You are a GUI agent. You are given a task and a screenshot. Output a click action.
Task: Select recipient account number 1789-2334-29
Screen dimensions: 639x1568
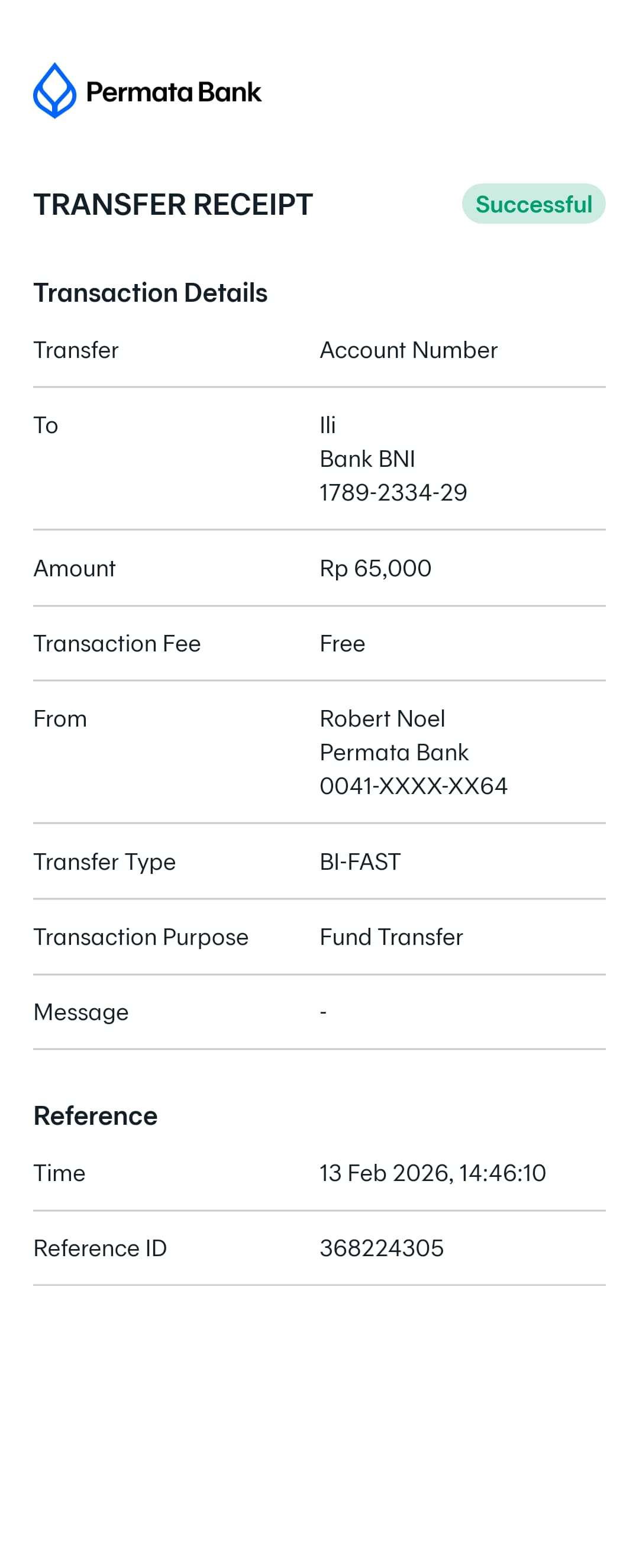coord(393,492)
